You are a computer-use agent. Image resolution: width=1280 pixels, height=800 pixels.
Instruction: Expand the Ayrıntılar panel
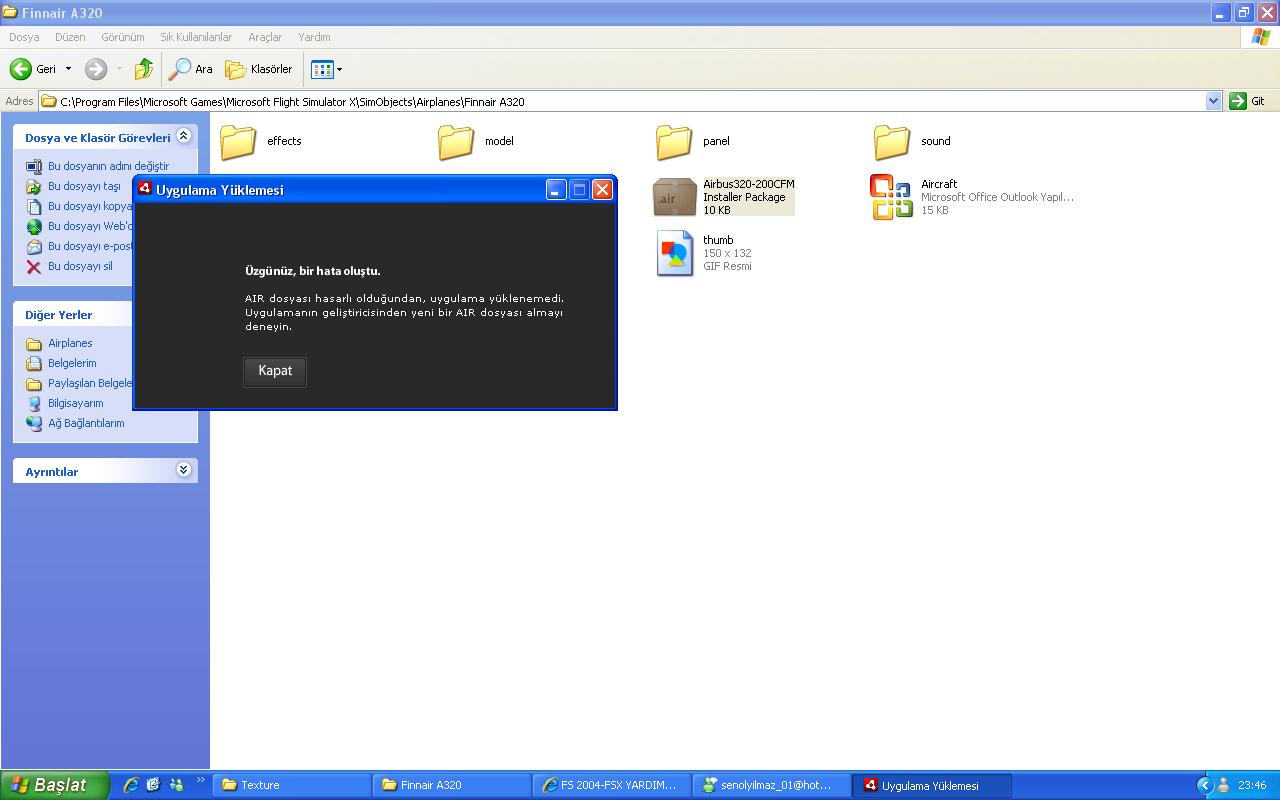click(183, 469)
